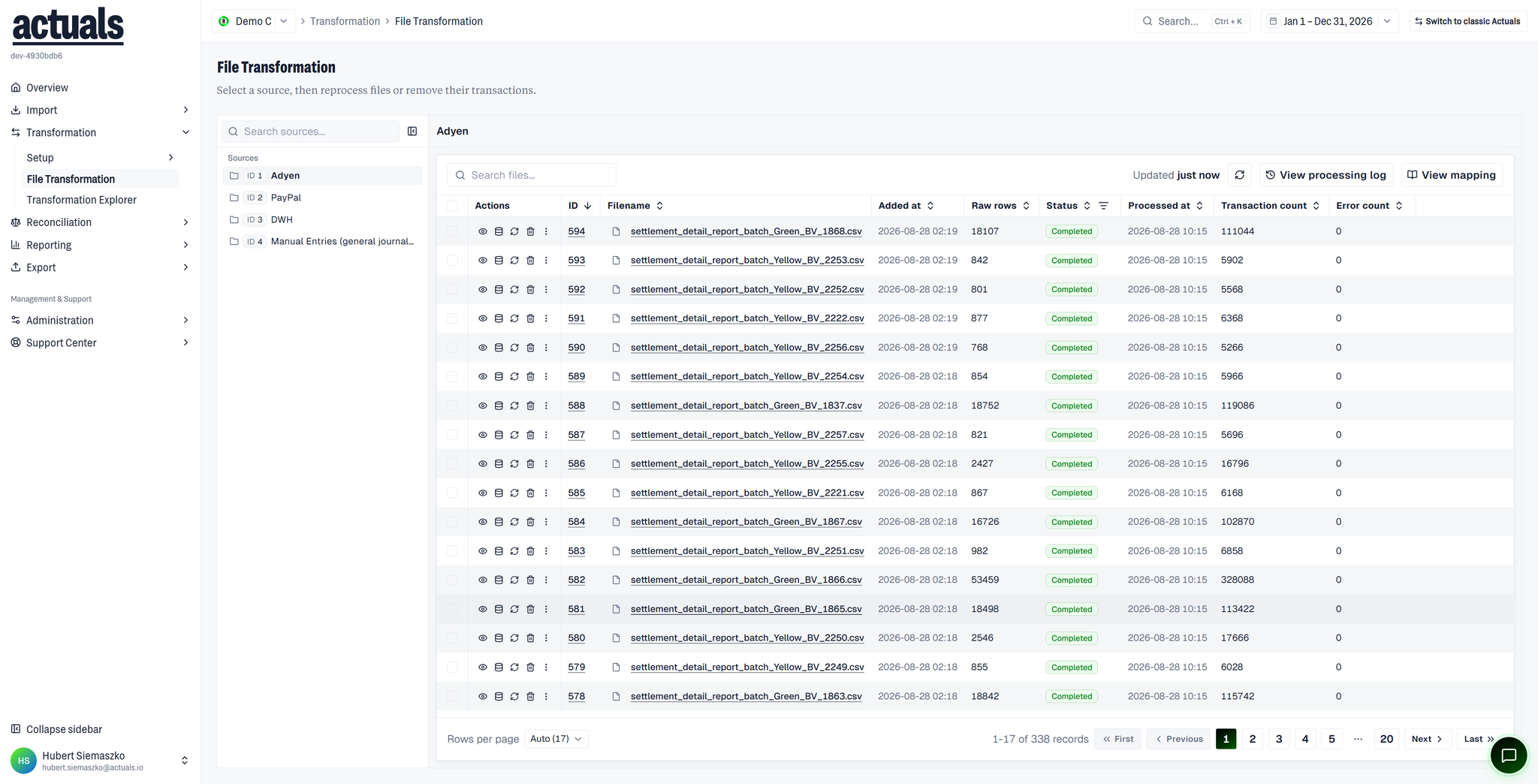
Task: Expand the Import sidebar section
Action: point(100,110)
